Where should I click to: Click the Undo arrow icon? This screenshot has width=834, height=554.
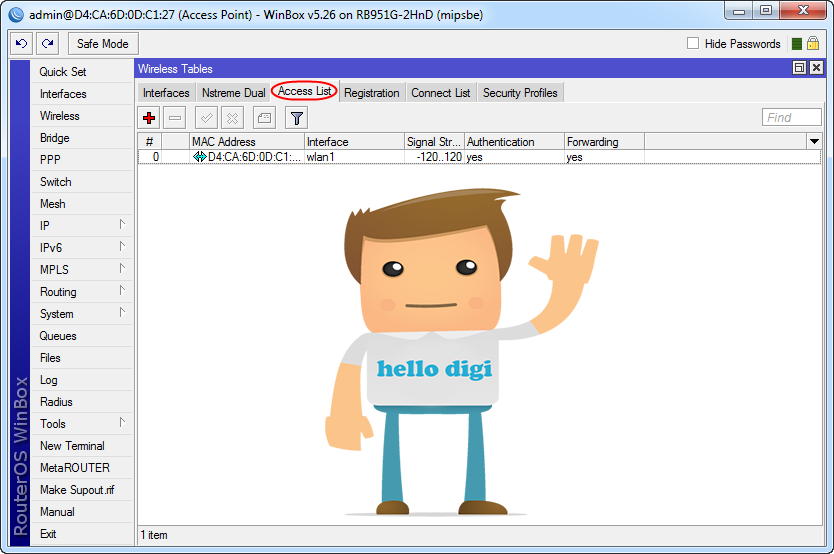(x=21, y=44)
